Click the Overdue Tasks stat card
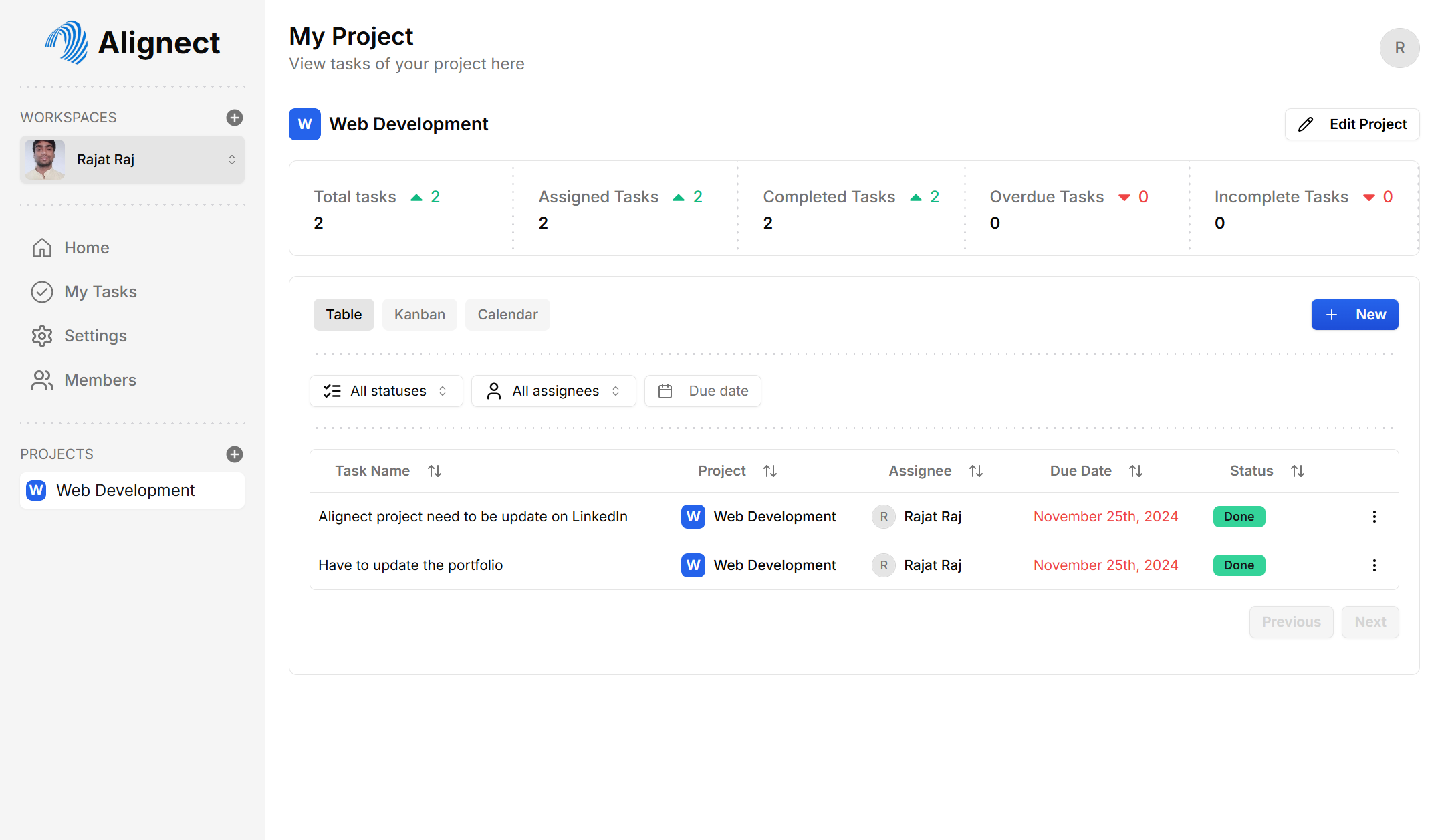The image size is (1444, 840). coord(1078,208)
